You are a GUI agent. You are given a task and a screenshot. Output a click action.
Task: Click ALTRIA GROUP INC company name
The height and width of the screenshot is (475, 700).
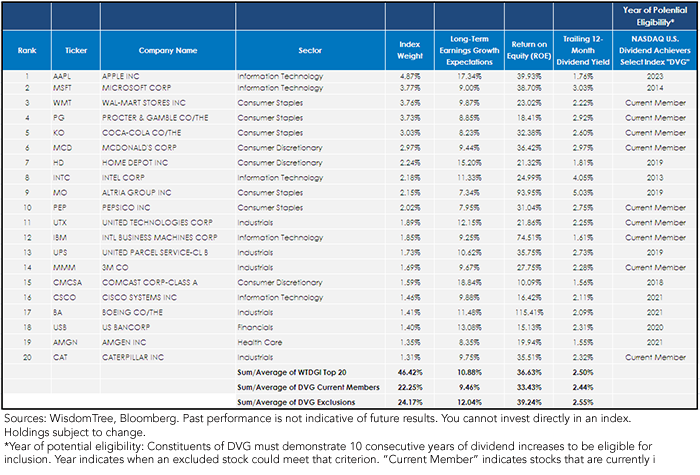137,193
